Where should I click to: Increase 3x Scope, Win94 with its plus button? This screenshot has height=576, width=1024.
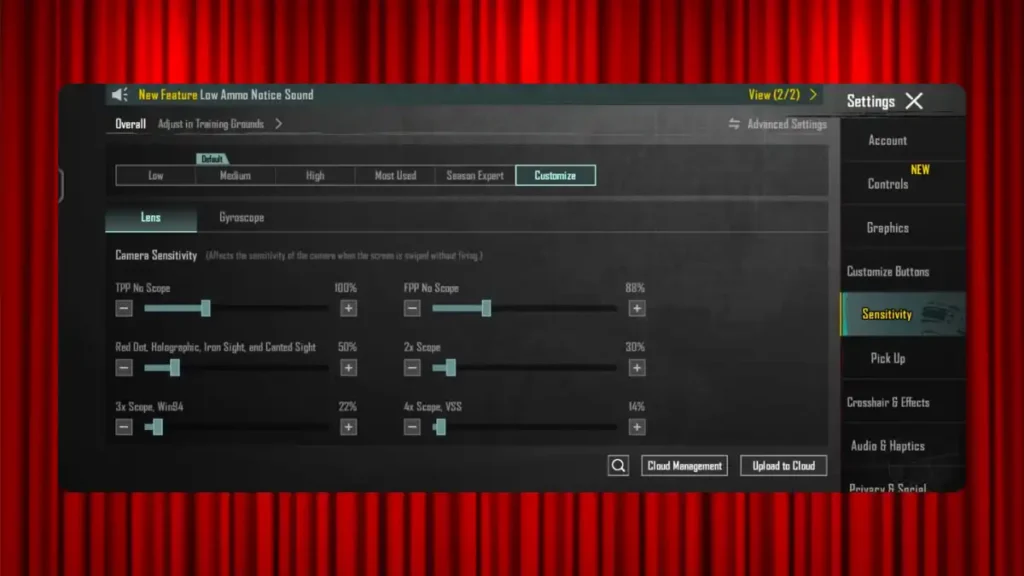click(349, 427)
